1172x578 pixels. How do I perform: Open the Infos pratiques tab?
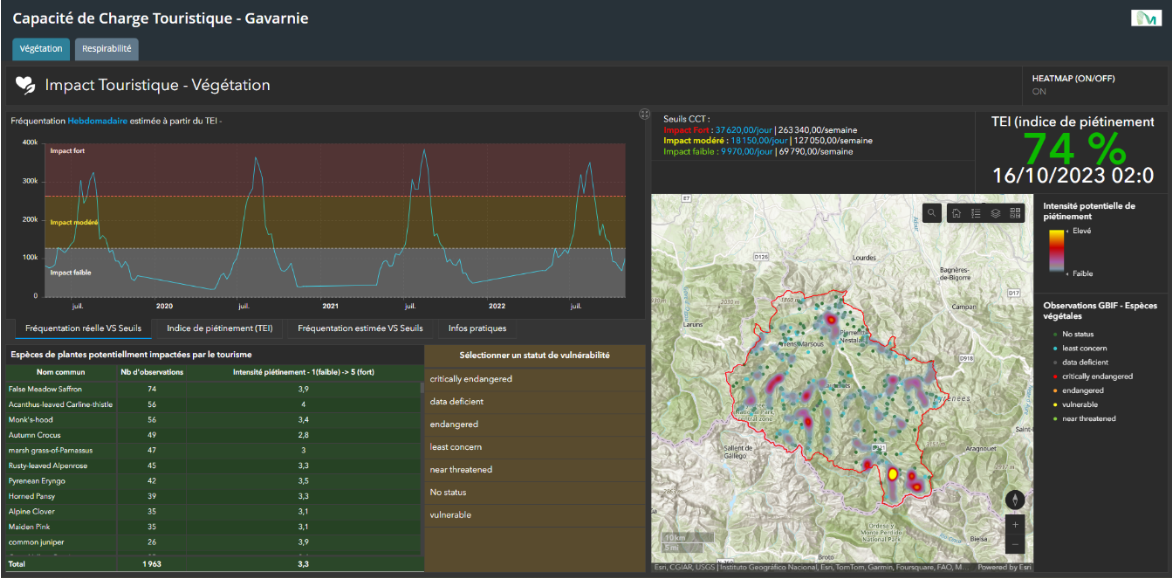[x=477, y=328]
